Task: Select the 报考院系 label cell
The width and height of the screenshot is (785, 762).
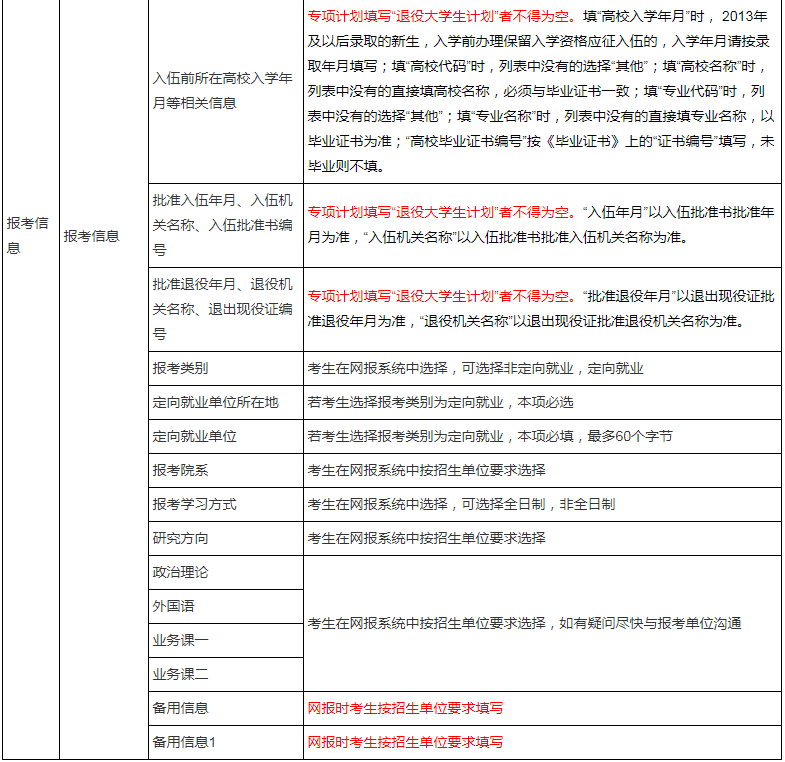Action: pos(181,470)
